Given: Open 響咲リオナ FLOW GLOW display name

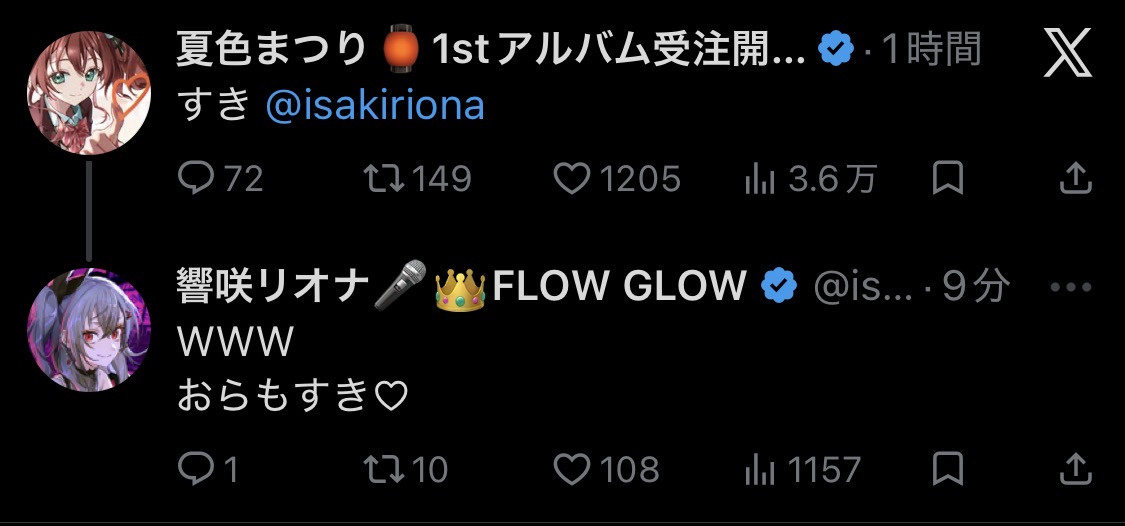Looking at the screenshot, I should click(460, 288).
